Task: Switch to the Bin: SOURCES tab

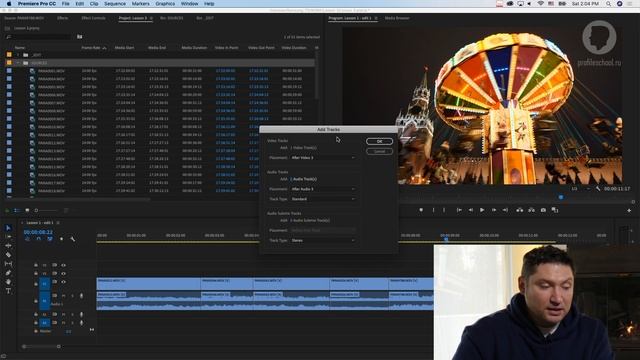Action: 172,18
